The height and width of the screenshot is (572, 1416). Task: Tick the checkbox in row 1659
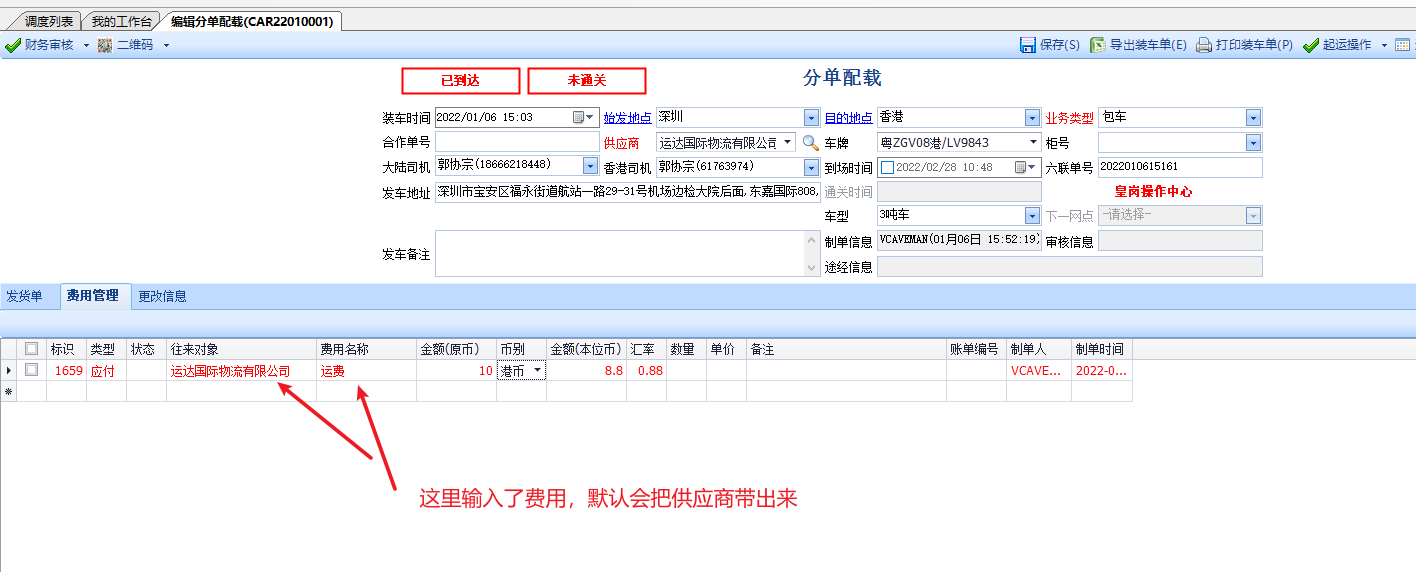32,370
